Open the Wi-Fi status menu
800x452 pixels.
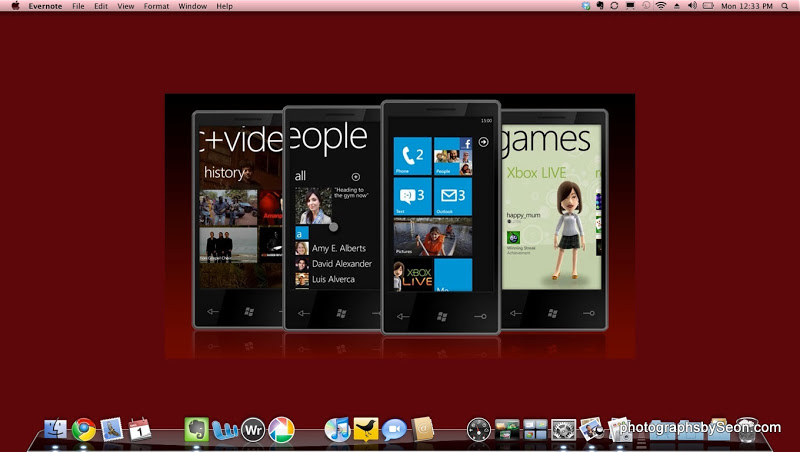coord(661,6)
